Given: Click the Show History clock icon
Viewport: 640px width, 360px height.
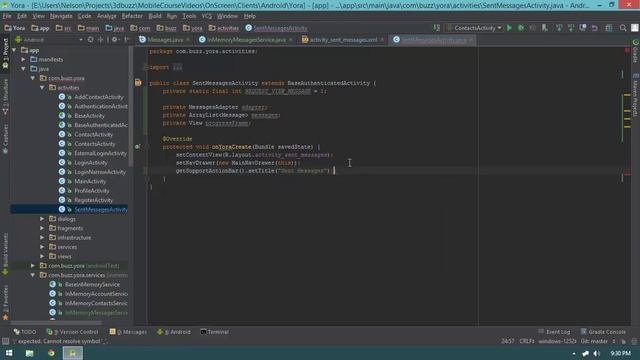Looking at the screenshot, I should tap(583, 28).
